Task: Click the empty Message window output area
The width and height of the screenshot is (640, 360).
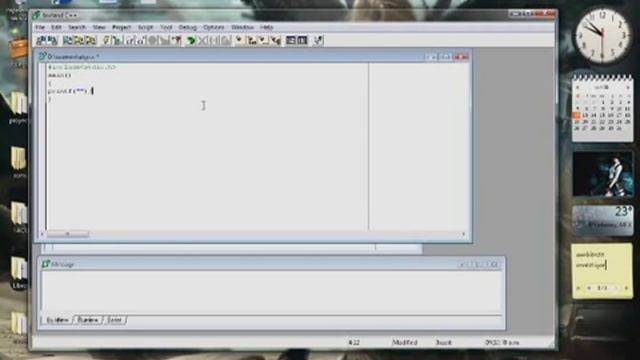Action: (271, 292)
